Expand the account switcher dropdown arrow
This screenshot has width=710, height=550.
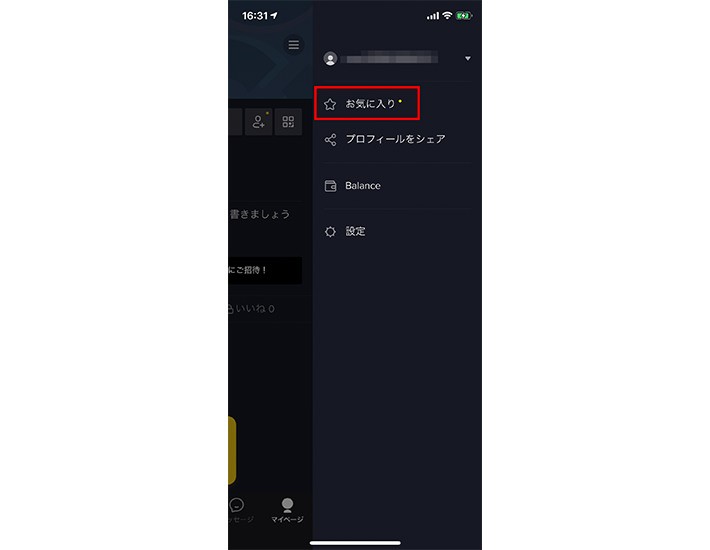point(468,58)
